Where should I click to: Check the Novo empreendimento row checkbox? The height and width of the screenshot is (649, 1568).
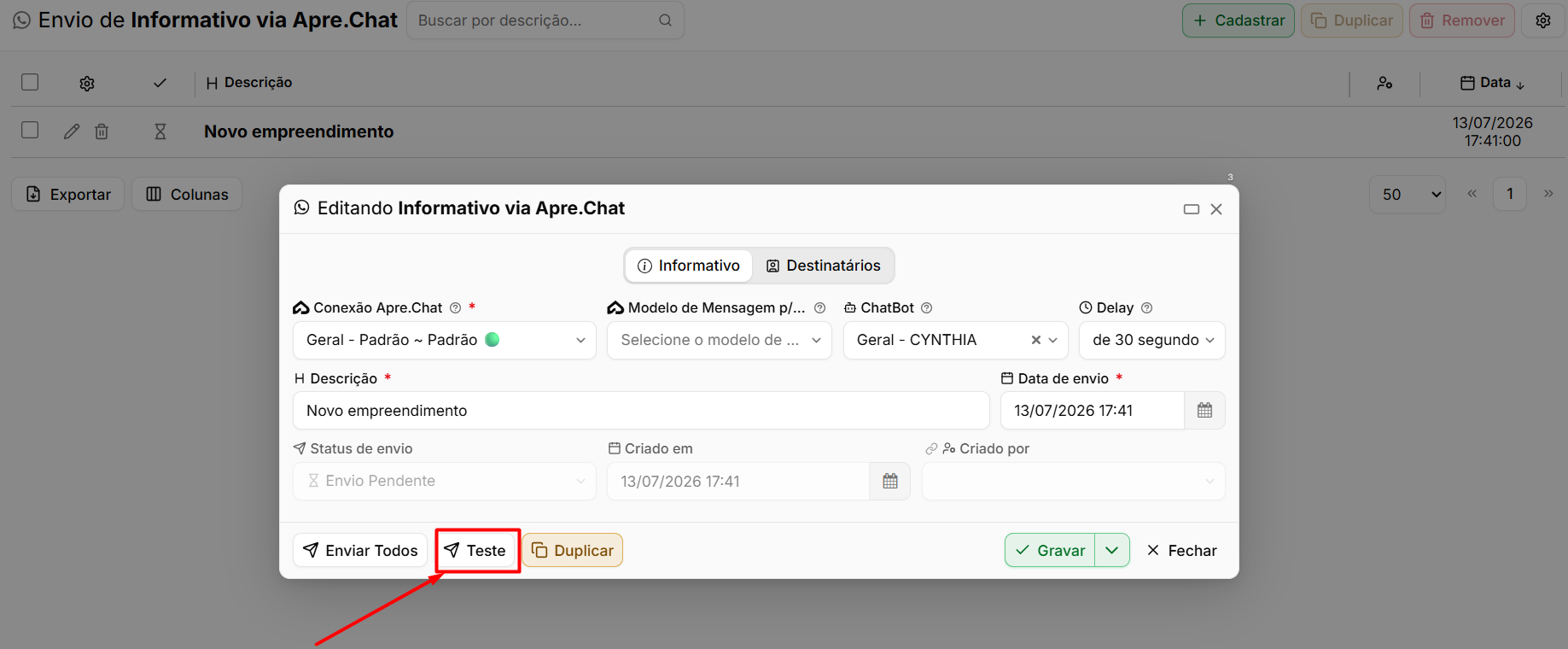[x=30, y=130]
